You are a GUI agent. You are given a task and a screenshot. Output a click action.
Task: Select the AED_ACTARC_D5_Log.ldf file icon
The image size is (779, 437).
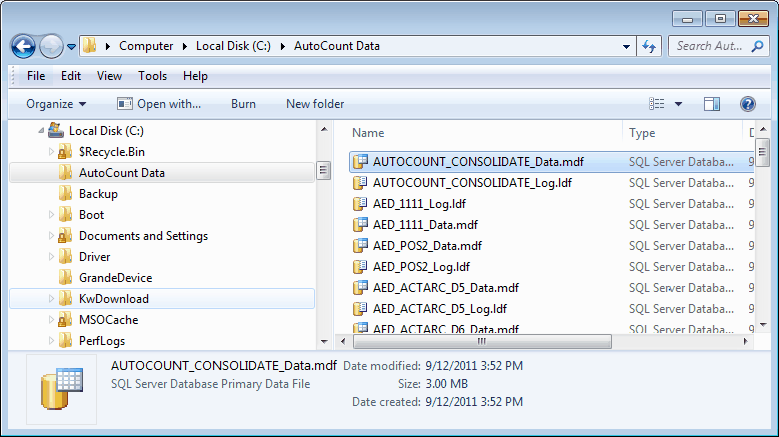360,308
